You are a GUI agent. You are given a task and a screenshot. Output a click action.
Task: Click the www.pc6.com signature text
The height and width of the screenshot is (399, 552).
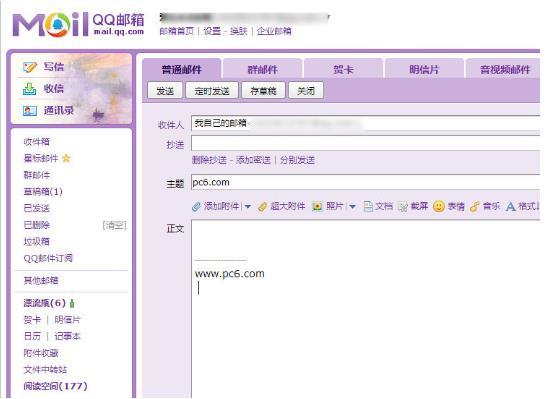tap(230, 274)
